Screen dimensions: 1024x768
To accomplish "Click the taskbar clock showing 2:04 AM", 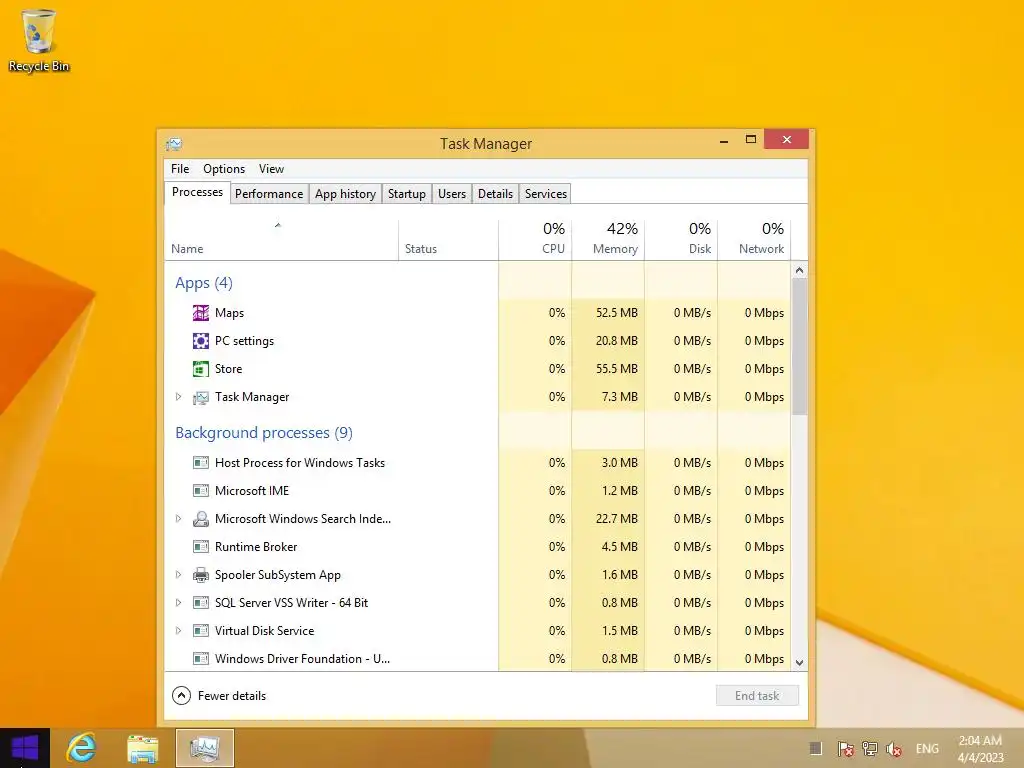I will (980, 748).
